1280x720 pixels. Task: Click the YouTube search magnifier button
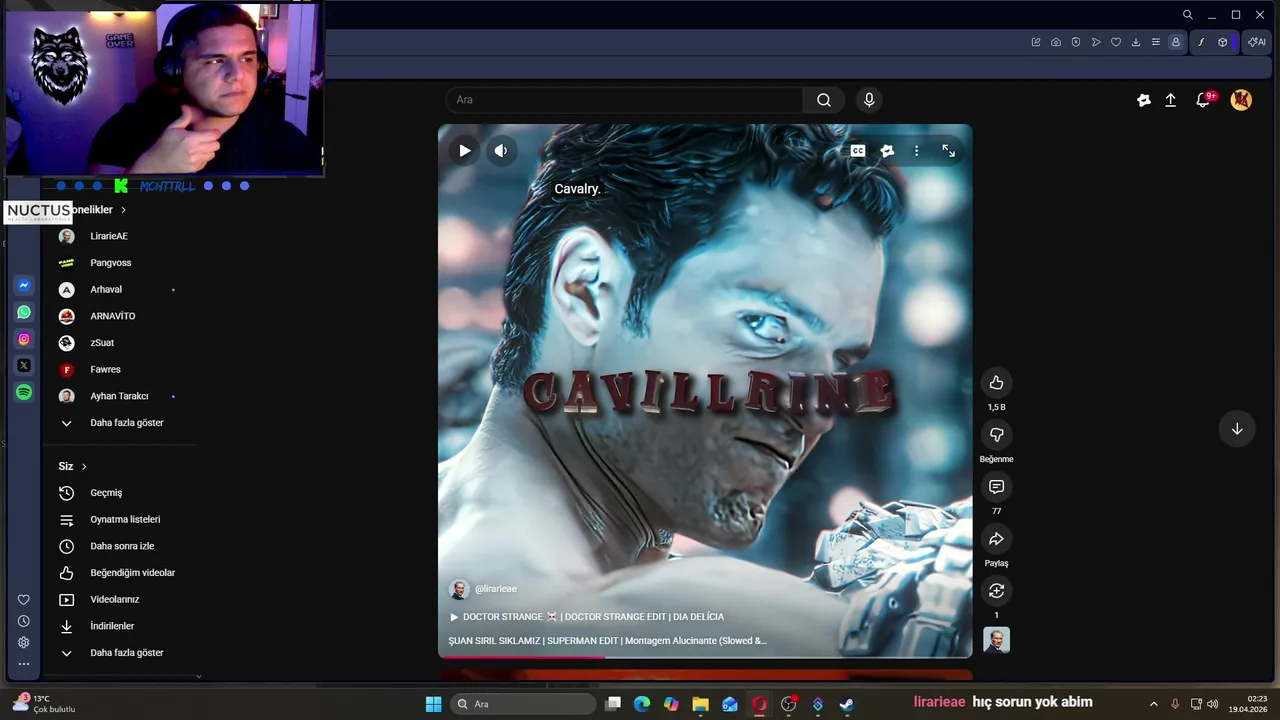824,100
